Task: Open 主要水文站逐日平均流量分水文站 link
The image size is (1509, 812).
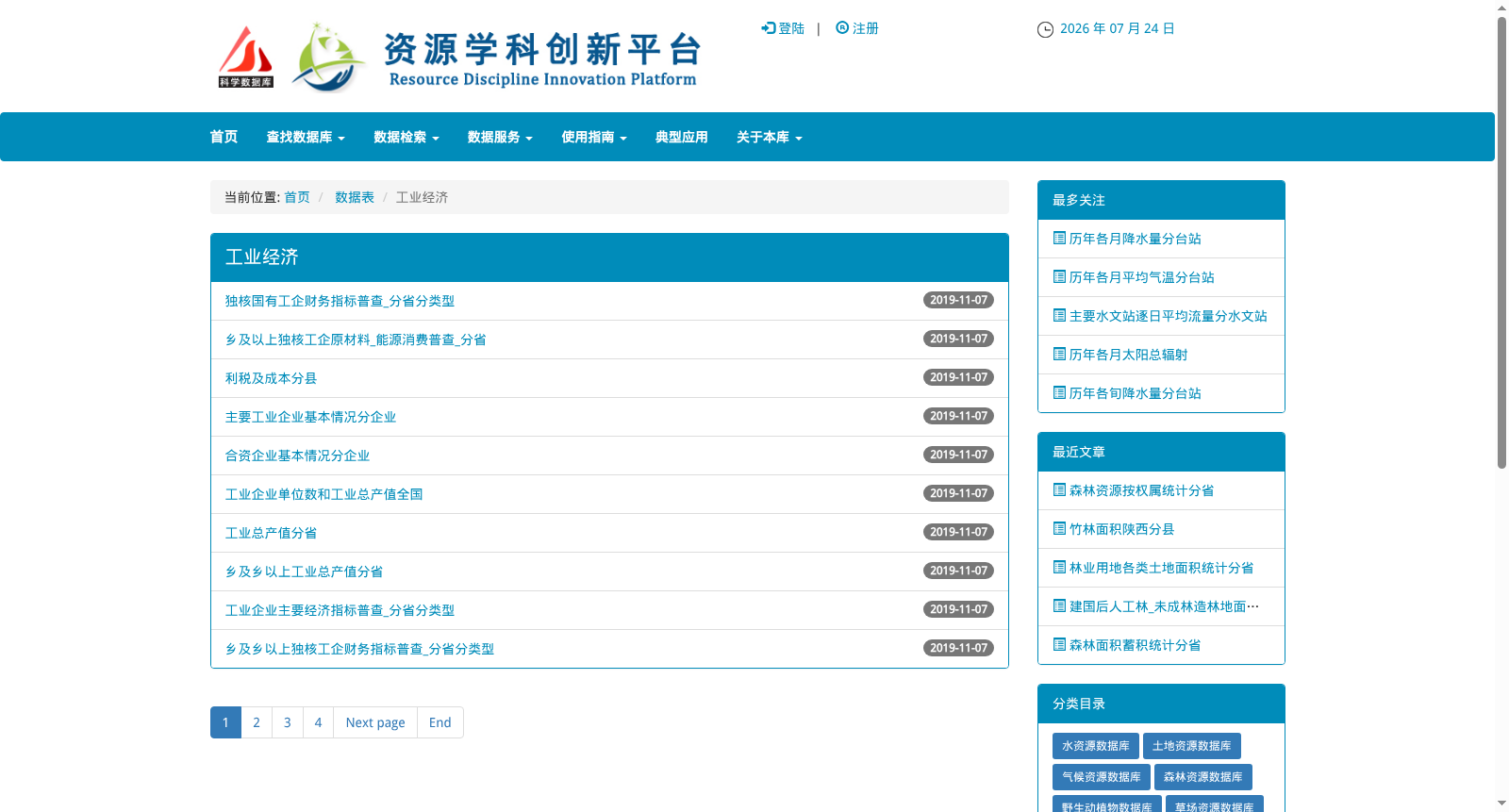Action: tap(1169, 316)
